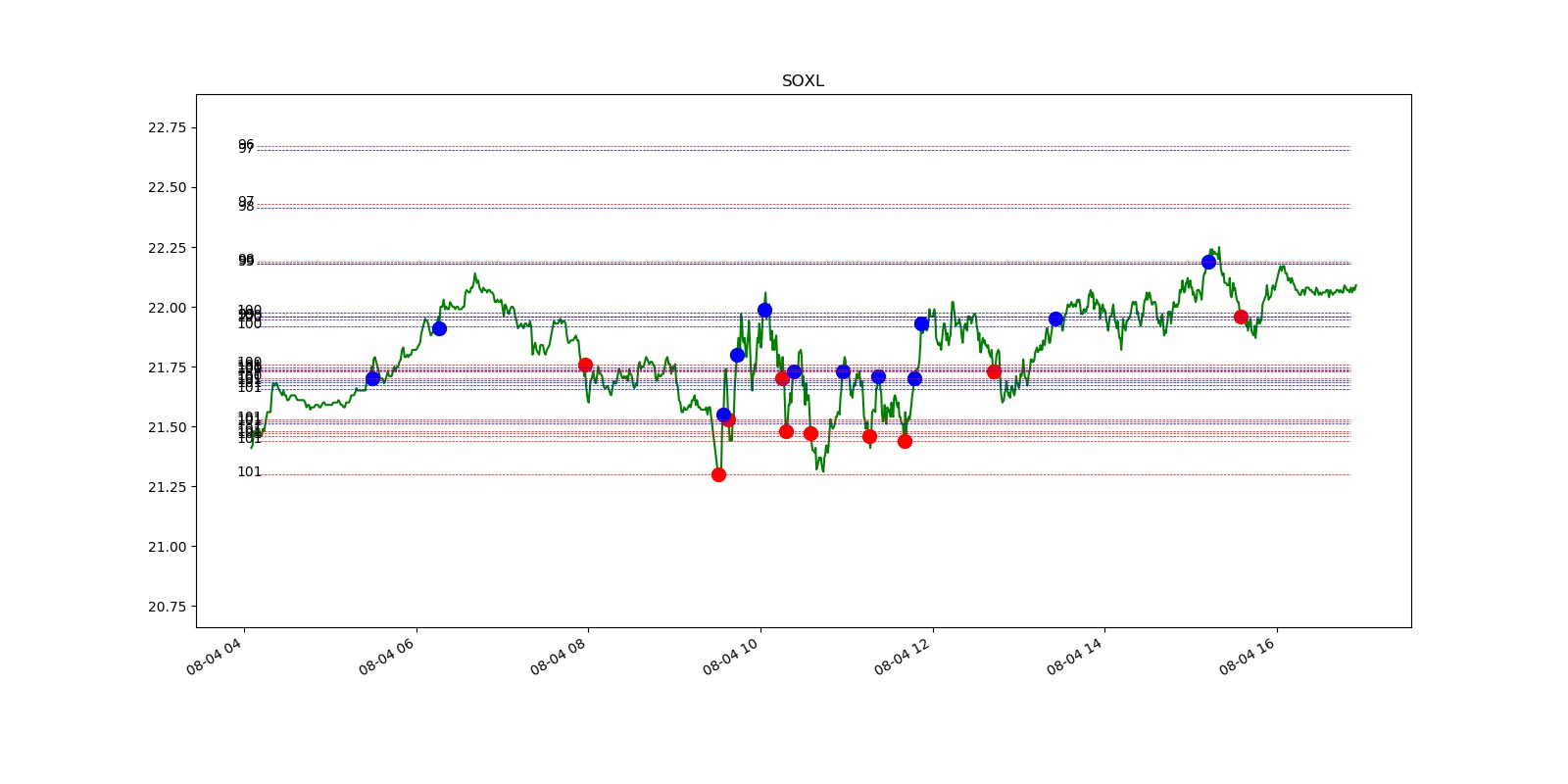Select the 21.50 y-axis tick label
The height and width of the screenshot is (784, 1568).
[167, 427]
